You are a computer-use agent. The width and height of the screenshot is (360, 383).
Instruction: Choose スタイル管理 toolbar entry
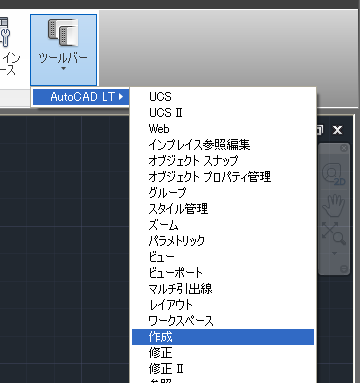tap(223, 209)
